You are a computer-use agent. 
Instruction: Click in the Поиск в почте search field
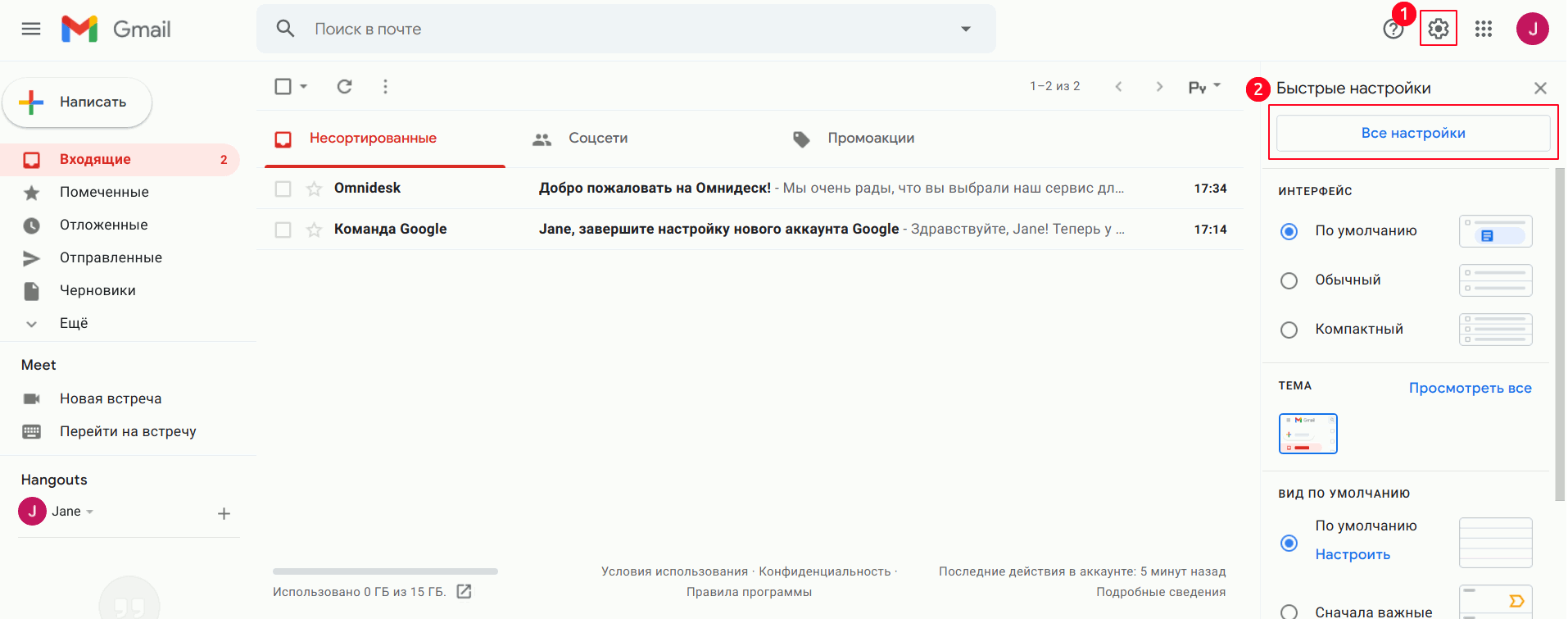click(x=627, y=29)
